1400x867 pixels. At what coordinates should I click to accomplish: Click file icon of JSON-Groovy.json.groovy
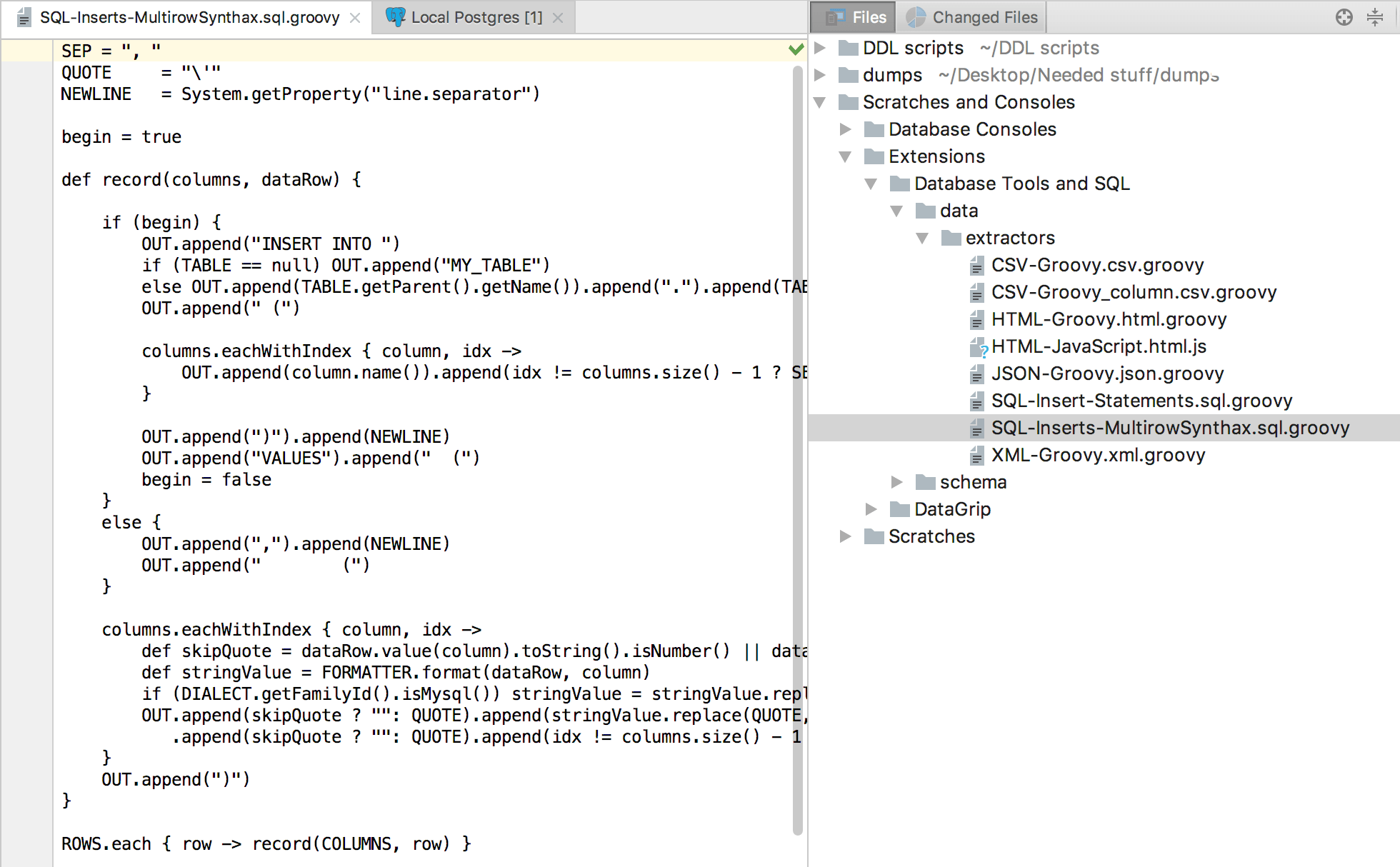tap(976, 374)
